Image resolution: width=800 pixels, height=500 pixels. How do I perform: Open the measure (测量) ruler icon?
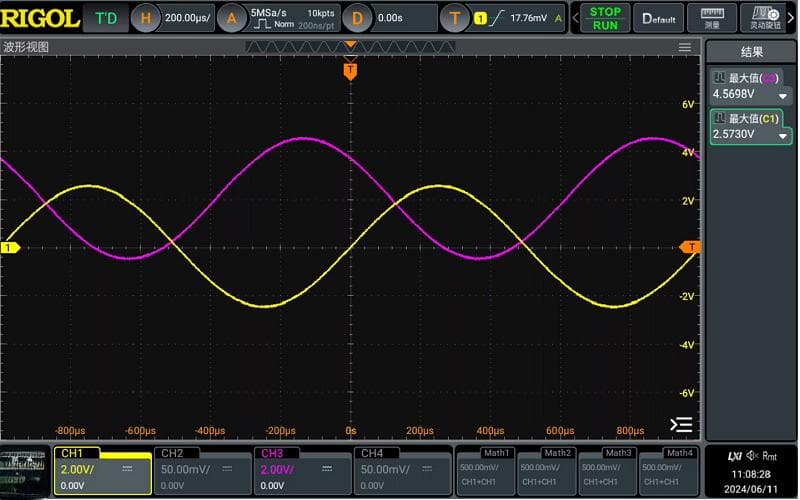click(712, 18)
